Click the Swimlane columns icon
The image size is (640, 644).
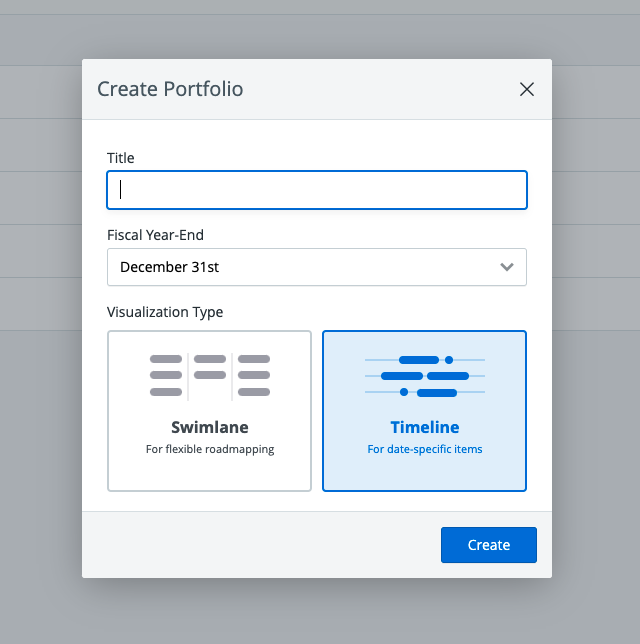coord(210,375)
